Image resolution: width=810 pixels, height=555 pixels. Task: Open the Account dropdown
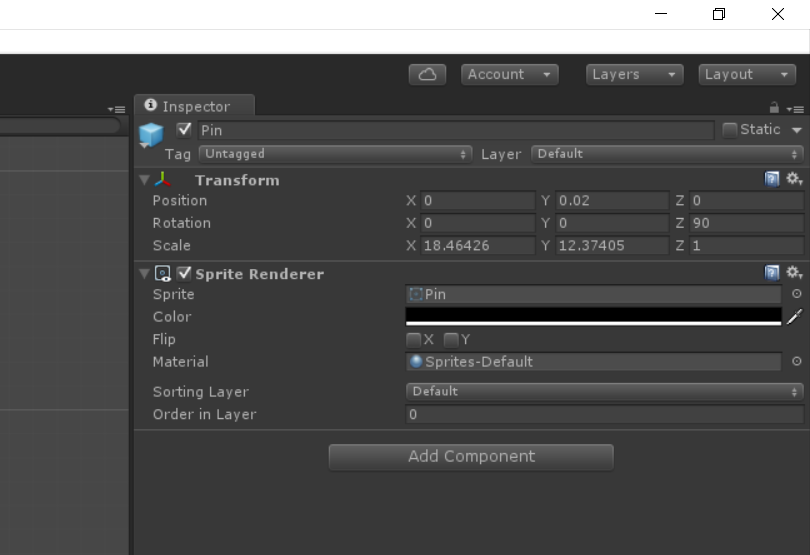[509, 74]
